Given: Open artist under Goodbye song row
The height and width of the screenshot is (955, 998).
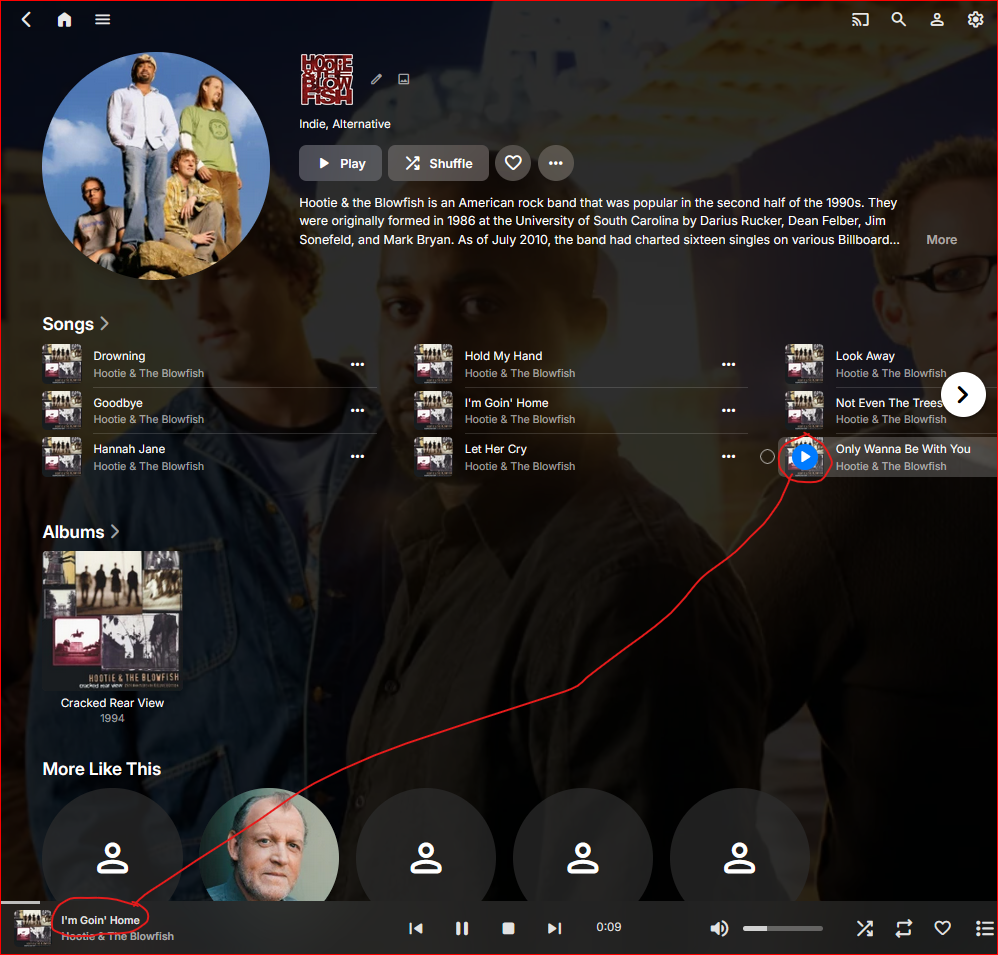Looking at the screenshot, I should pyautogui.click(x=148, y=420).
